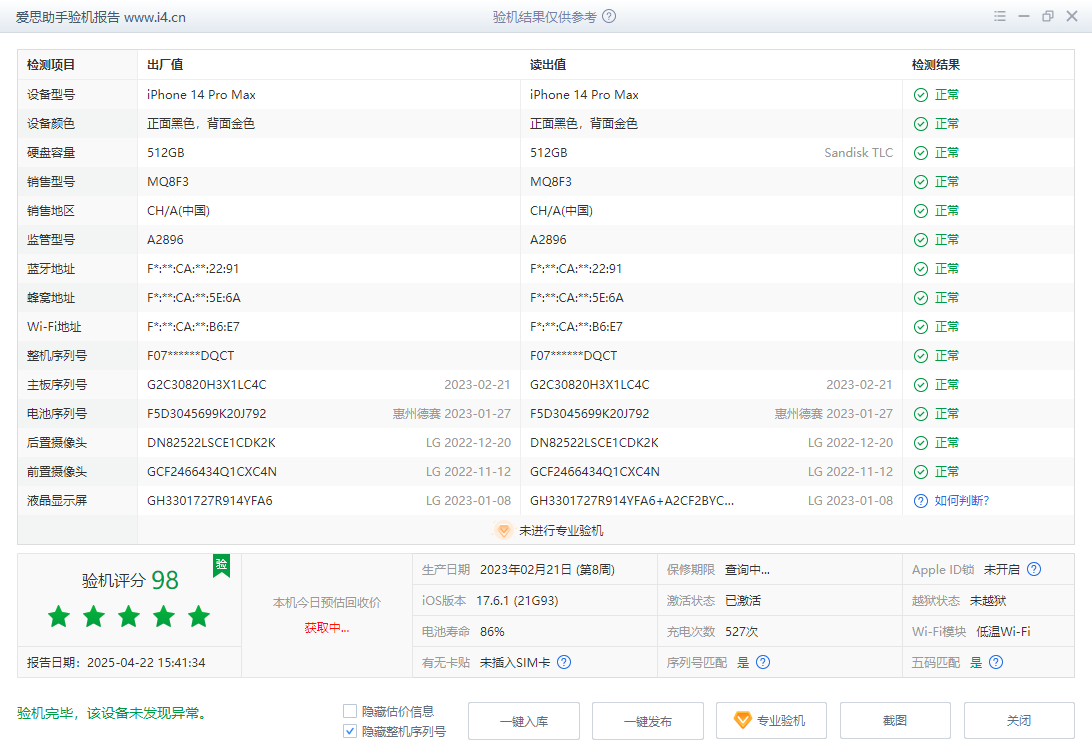The height and width of the screenshot is (756, 1092).
Task: Click the first green rating star
Action: click(59, 616)
